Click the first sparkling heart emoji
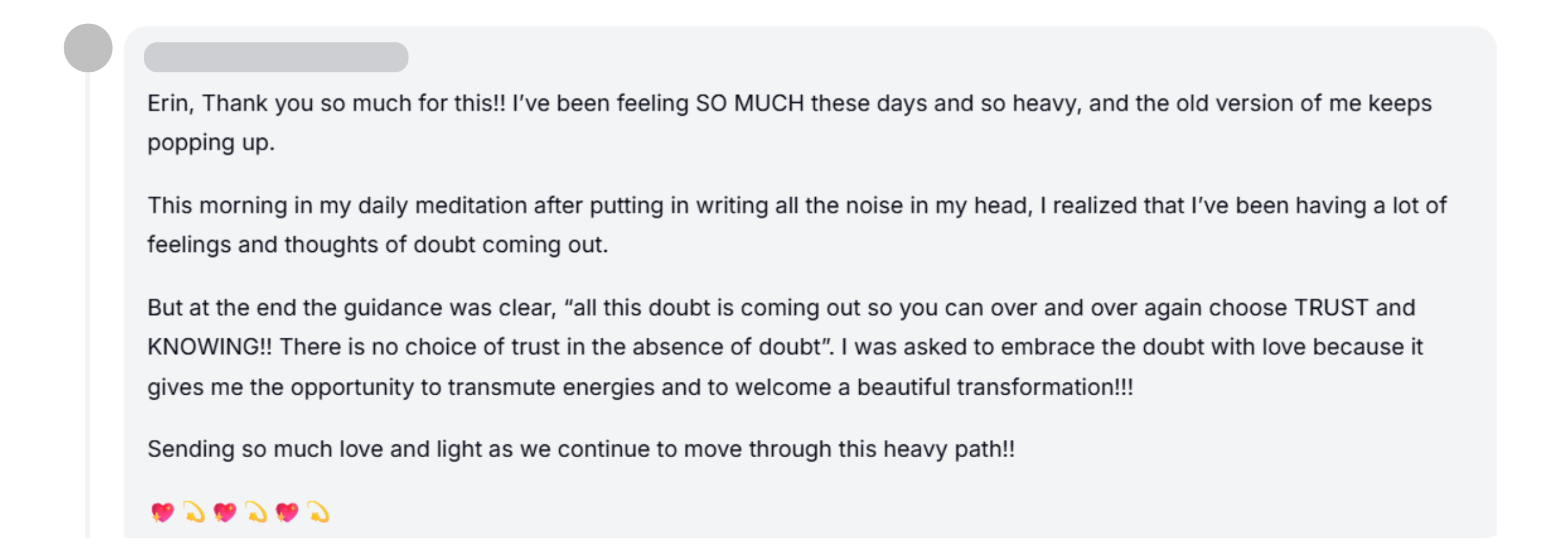This screenshot has width=1568, height=554. tap(162, 512)
